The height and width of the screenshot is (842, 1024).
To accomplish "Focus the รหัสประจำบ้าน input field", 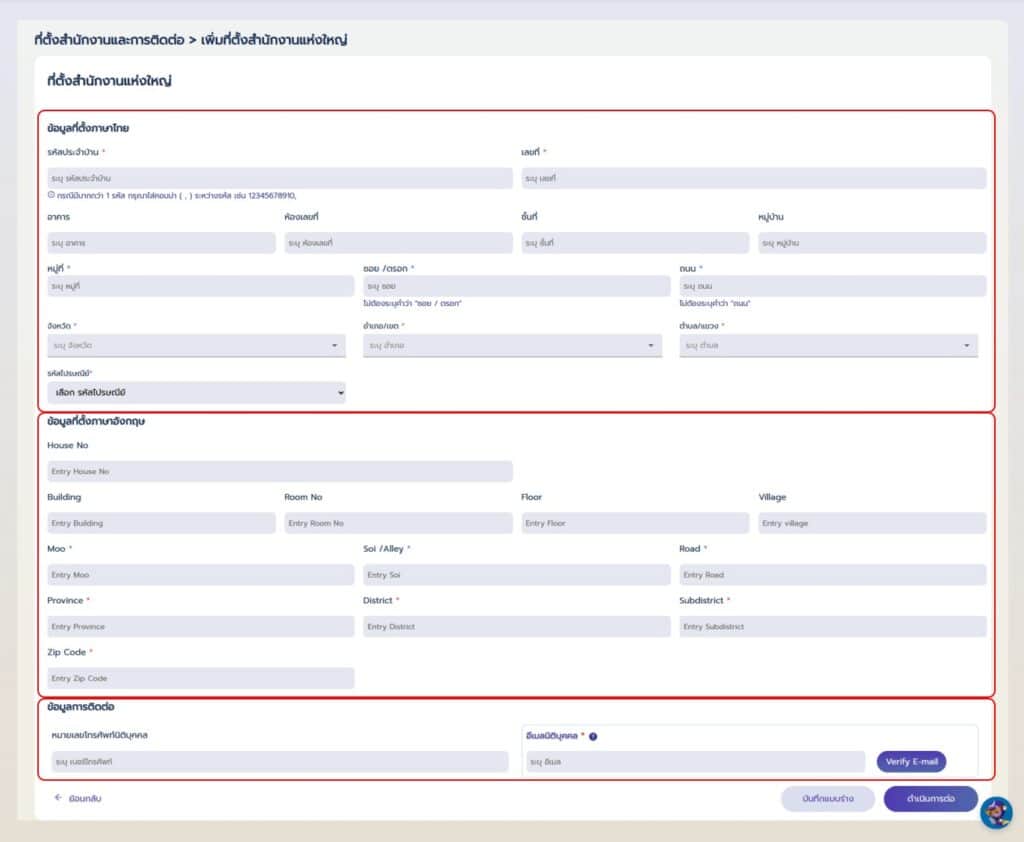I will click(279, 178).
